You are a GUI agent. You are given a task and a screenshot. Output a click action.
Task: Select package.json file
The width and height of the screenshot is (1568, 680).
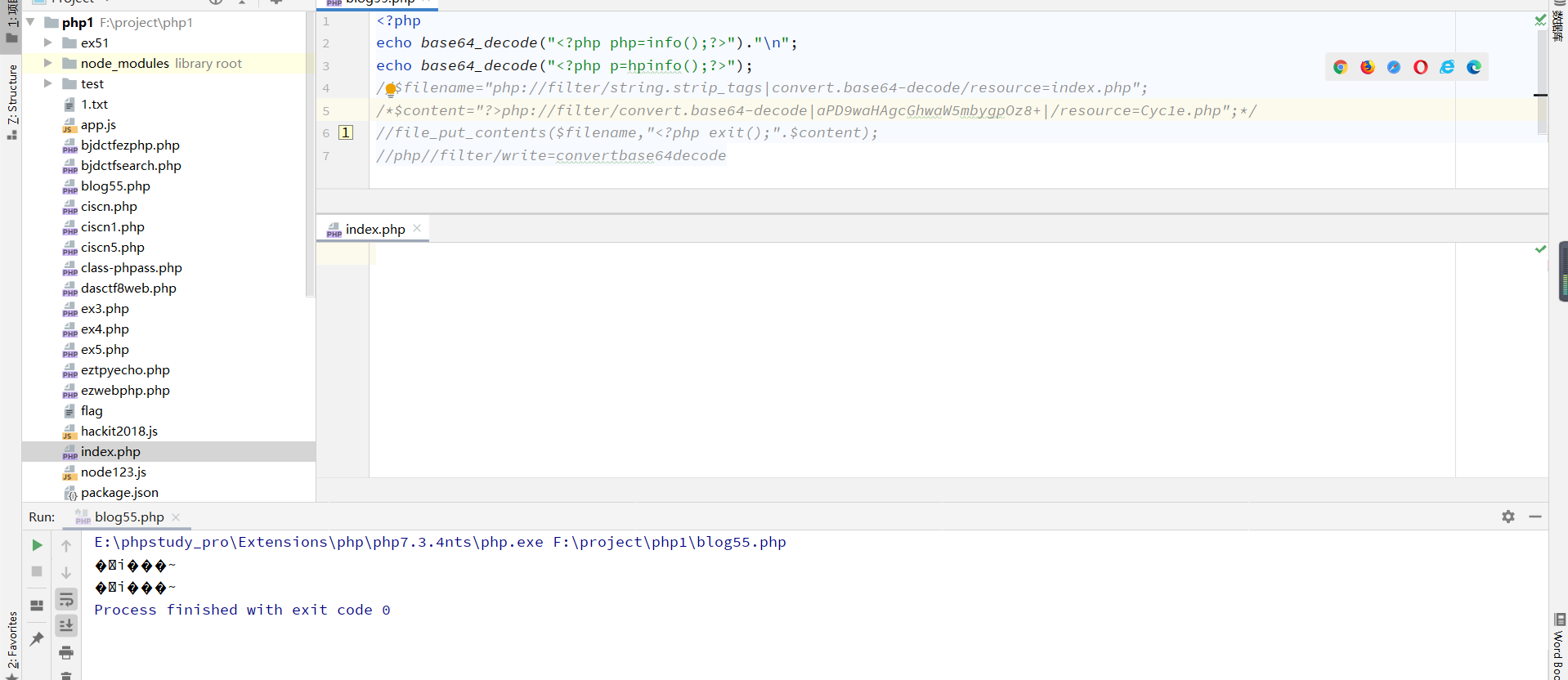(x=119, y=492)
